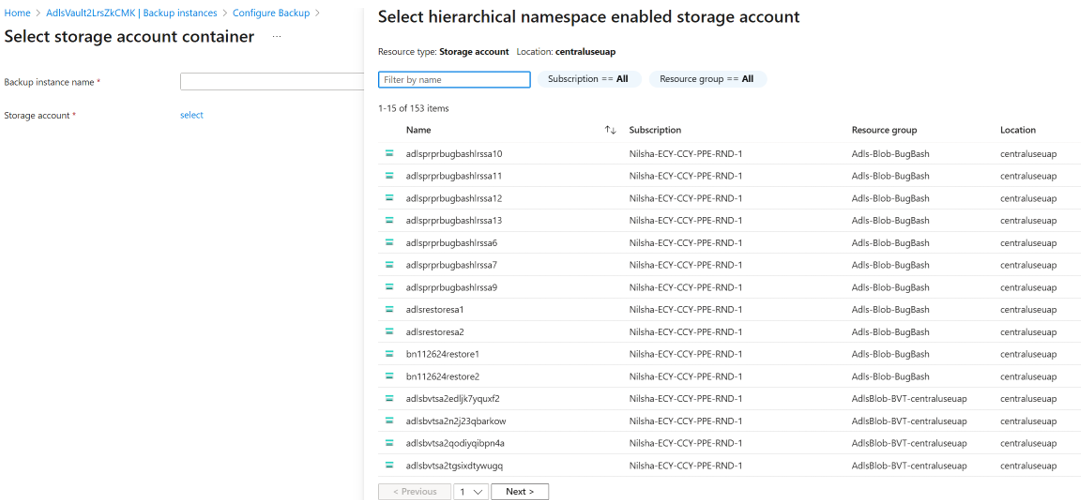This screenshot has width=1081, height=500.
Task: Click storage account icon beside adlsrestoresa1
Action: tap(389, 309)
